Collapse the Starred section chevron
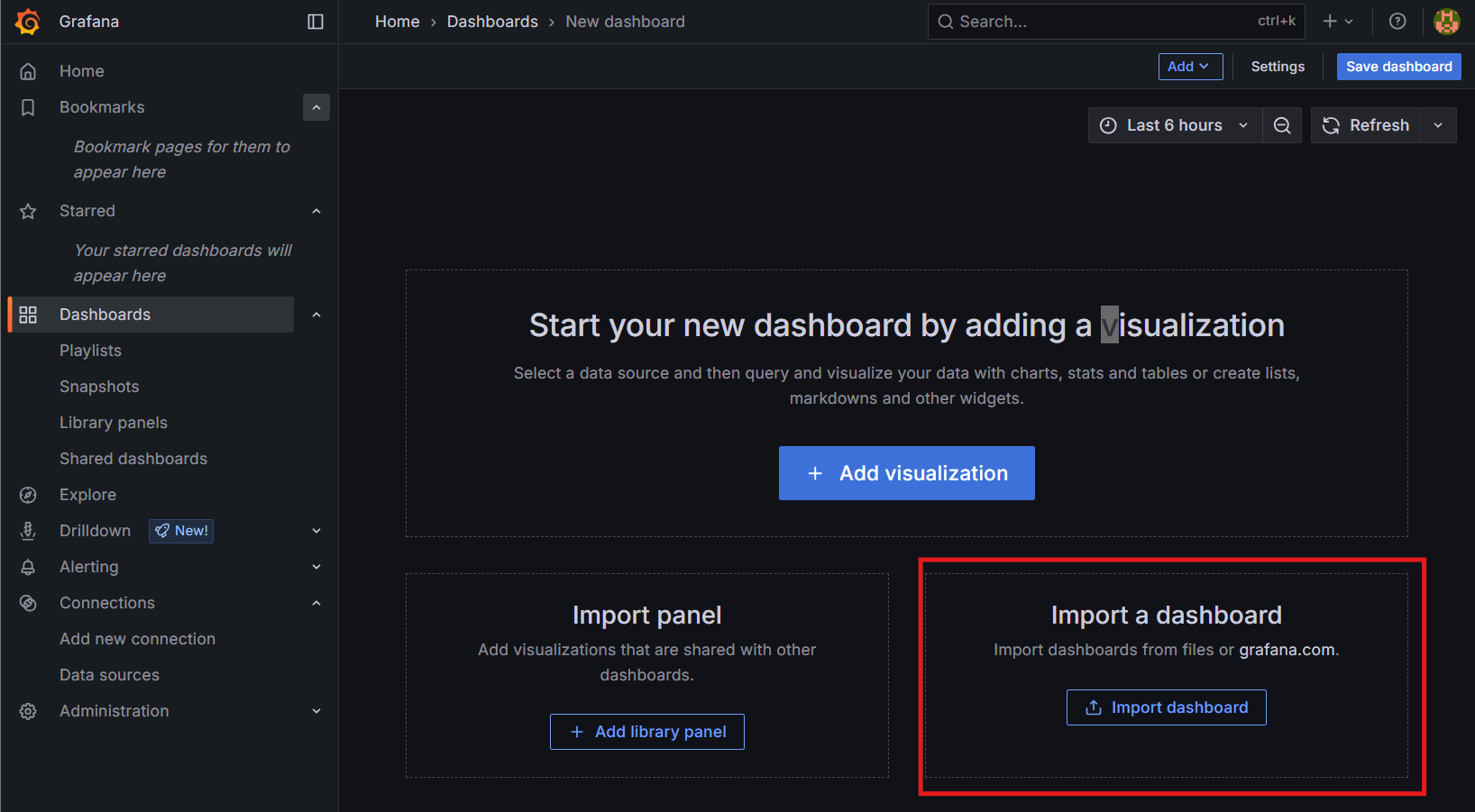The width and height of the screenshot is (1475, 812). click(x=316, y=211)
